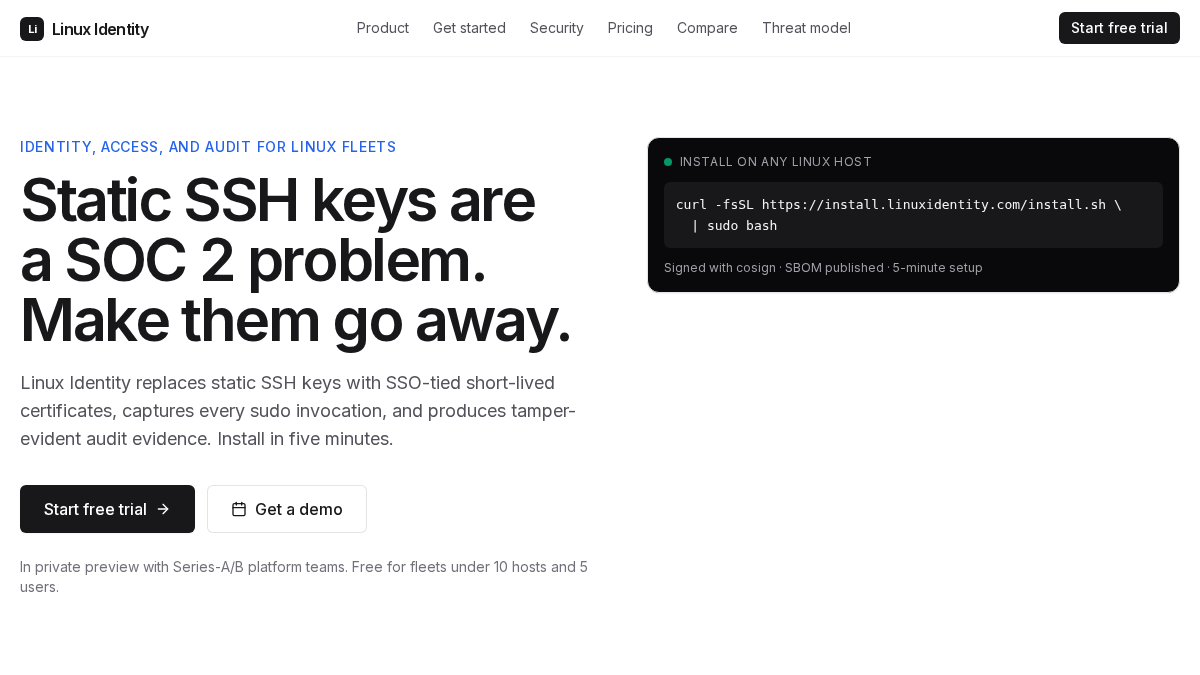Click the green status dot on the install card

pyautogui.click(x=668, y=162)
